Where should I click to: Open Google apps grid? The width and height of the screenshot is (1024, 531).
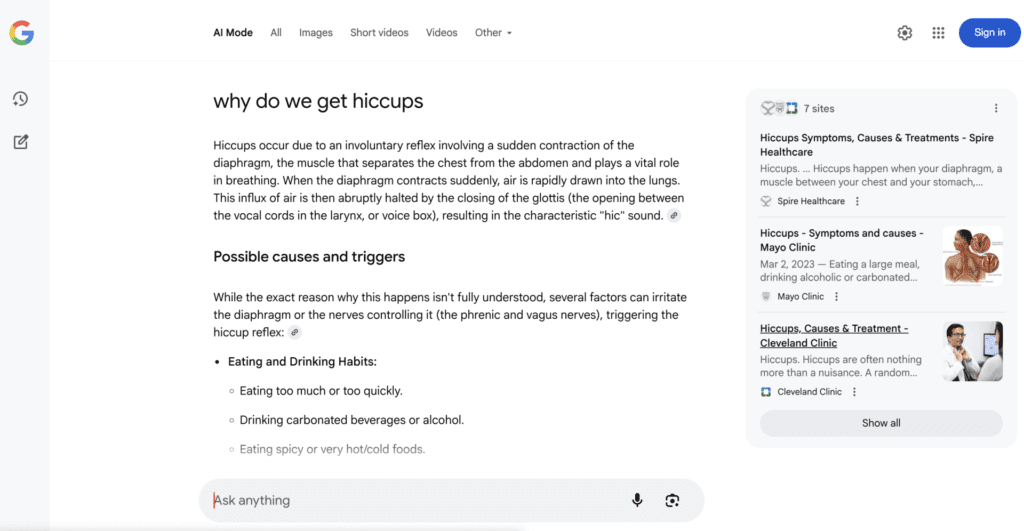(x=938, y=33)
